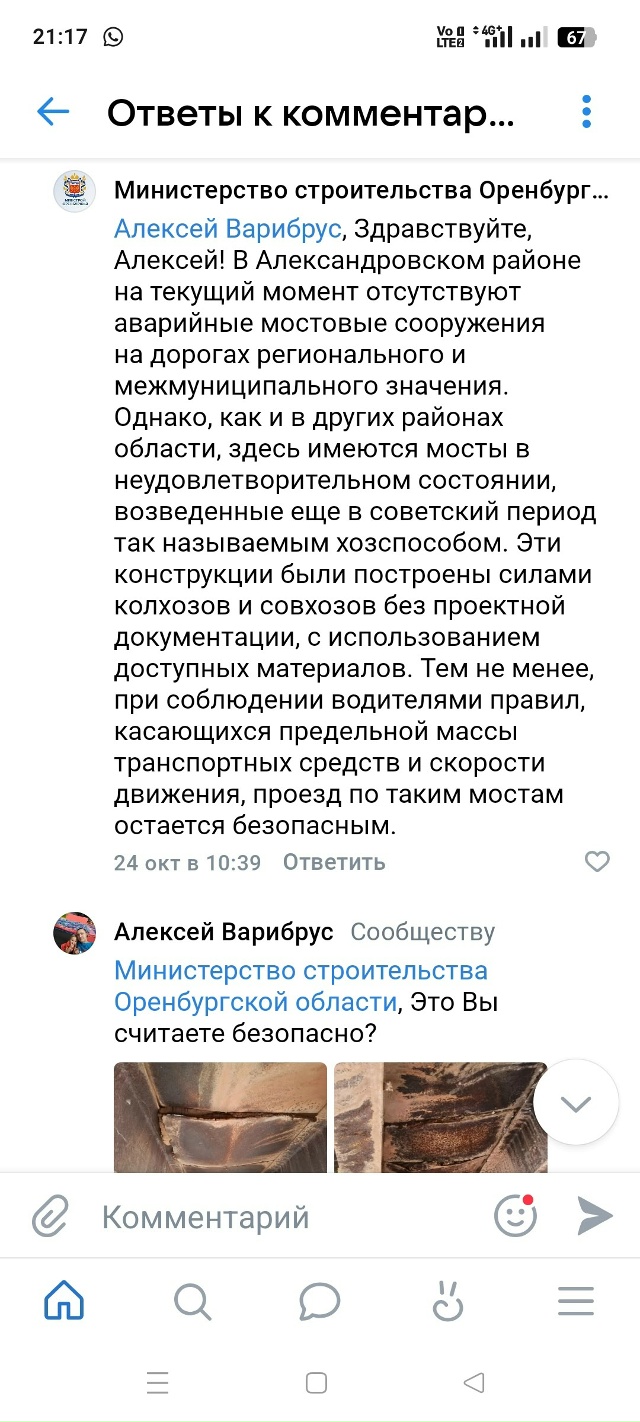Open Android recent apps via square button

pyautogui.click(x=316, y=1385)
